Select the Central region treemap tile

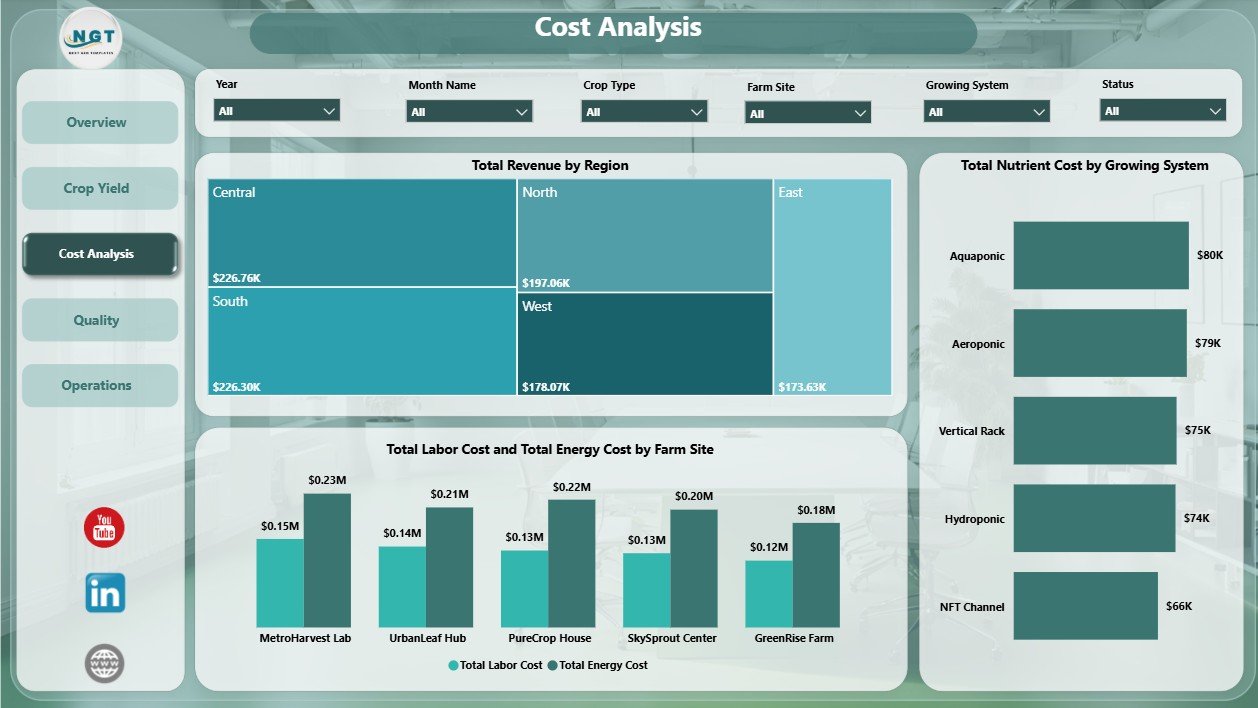pos(362,233)
